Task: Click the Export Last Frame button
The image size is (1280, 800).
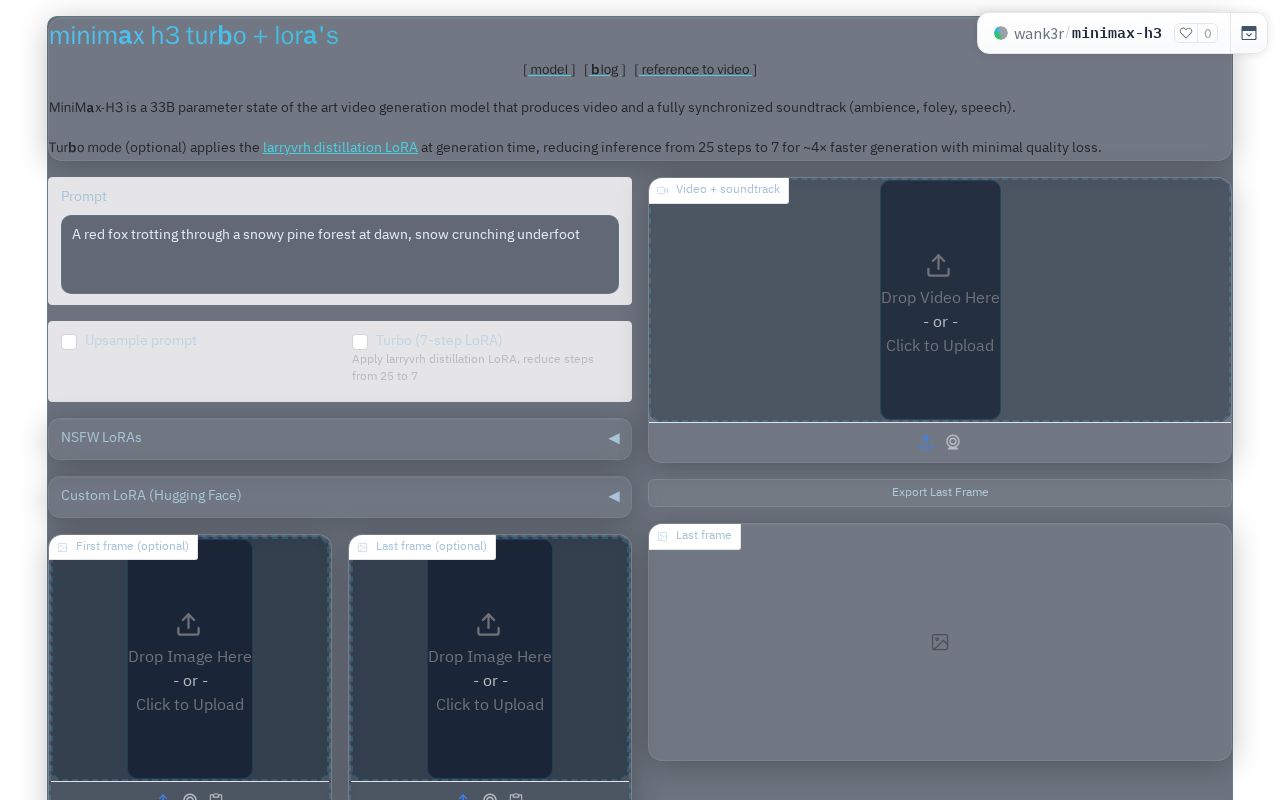Action: [940, 492]
